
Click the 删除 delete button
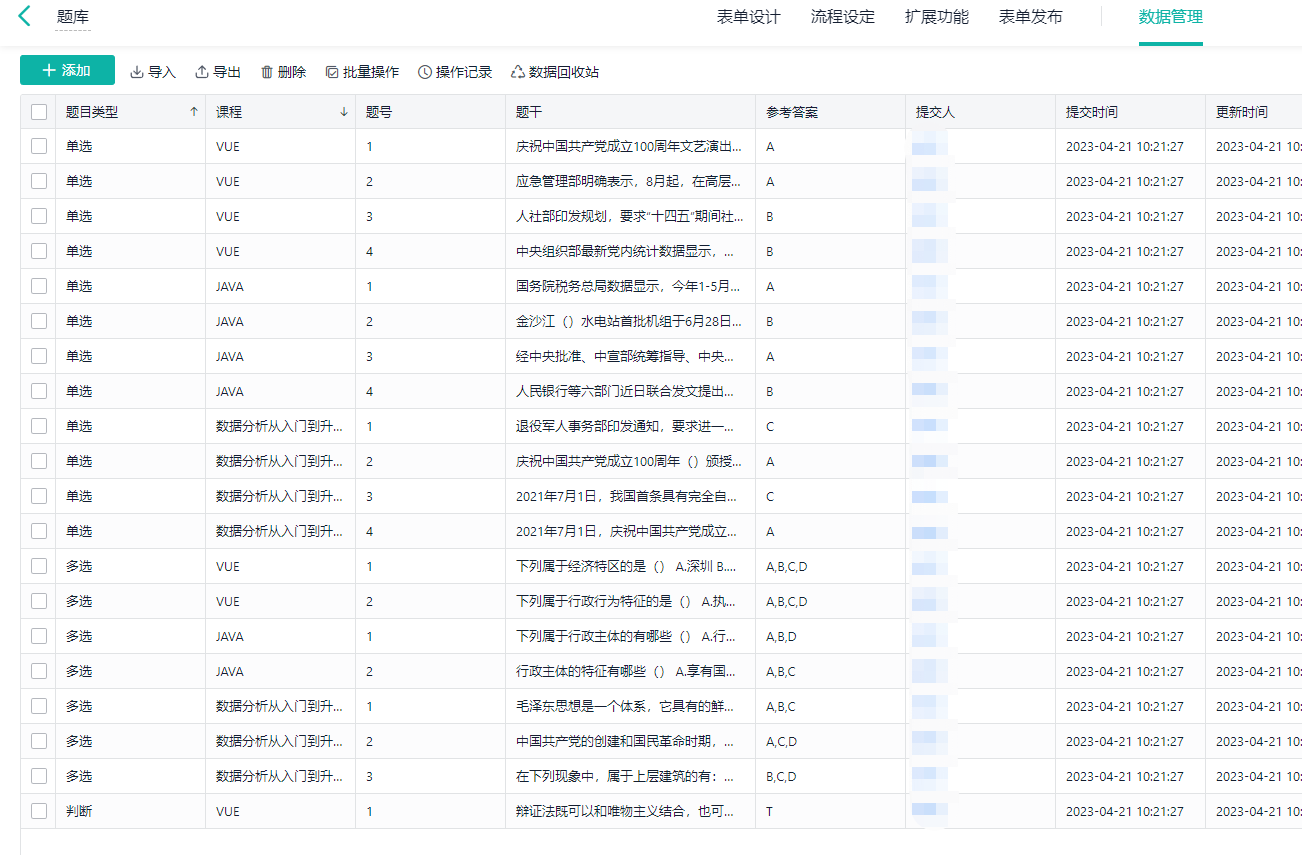(x=283, y=72)
